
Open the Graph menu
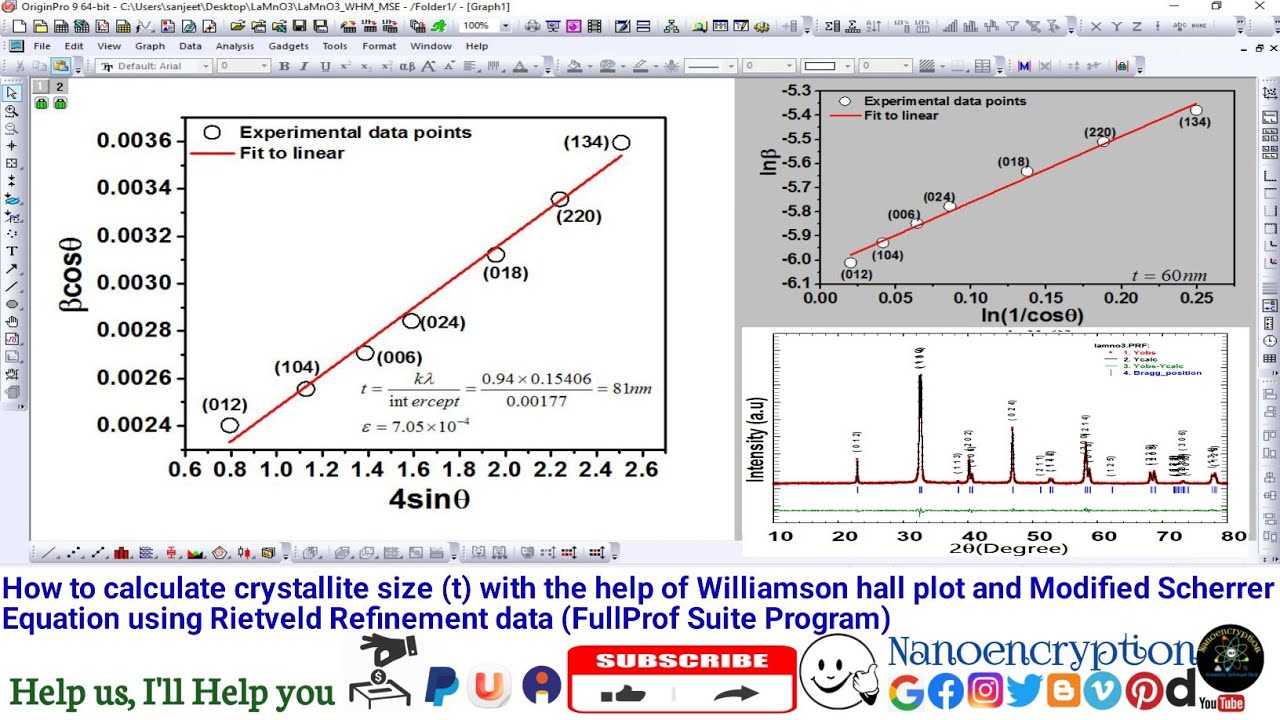click(x=150, y=46)
